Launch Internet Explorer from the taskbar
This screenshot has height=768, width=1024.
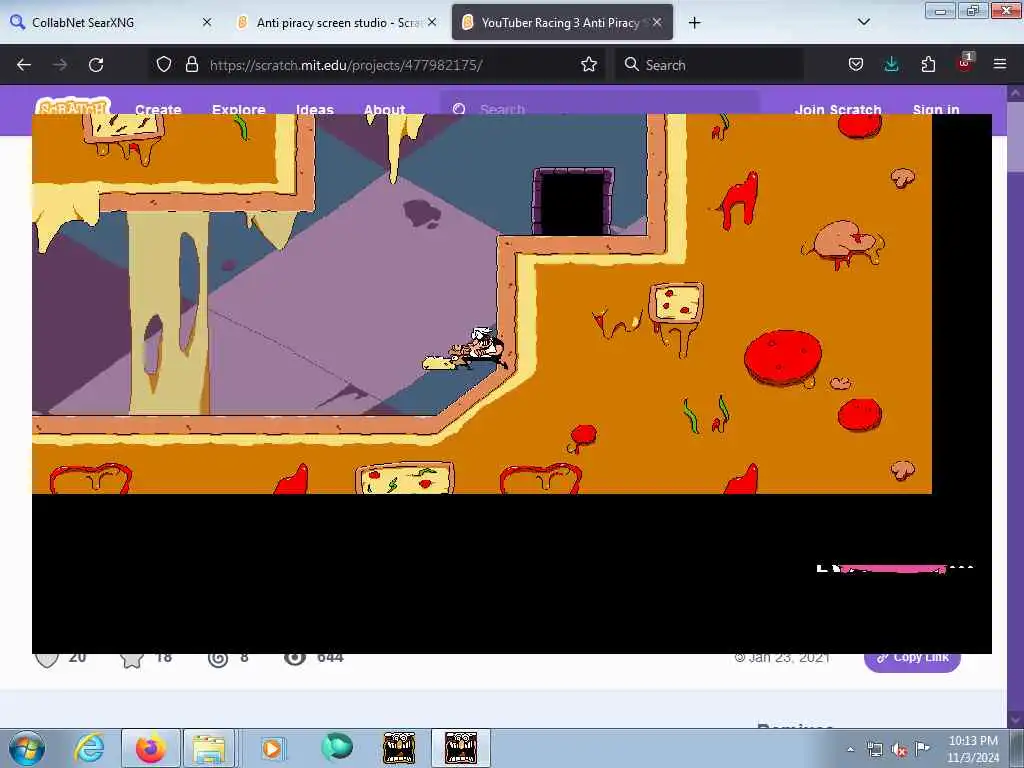[x=89, y=748]
